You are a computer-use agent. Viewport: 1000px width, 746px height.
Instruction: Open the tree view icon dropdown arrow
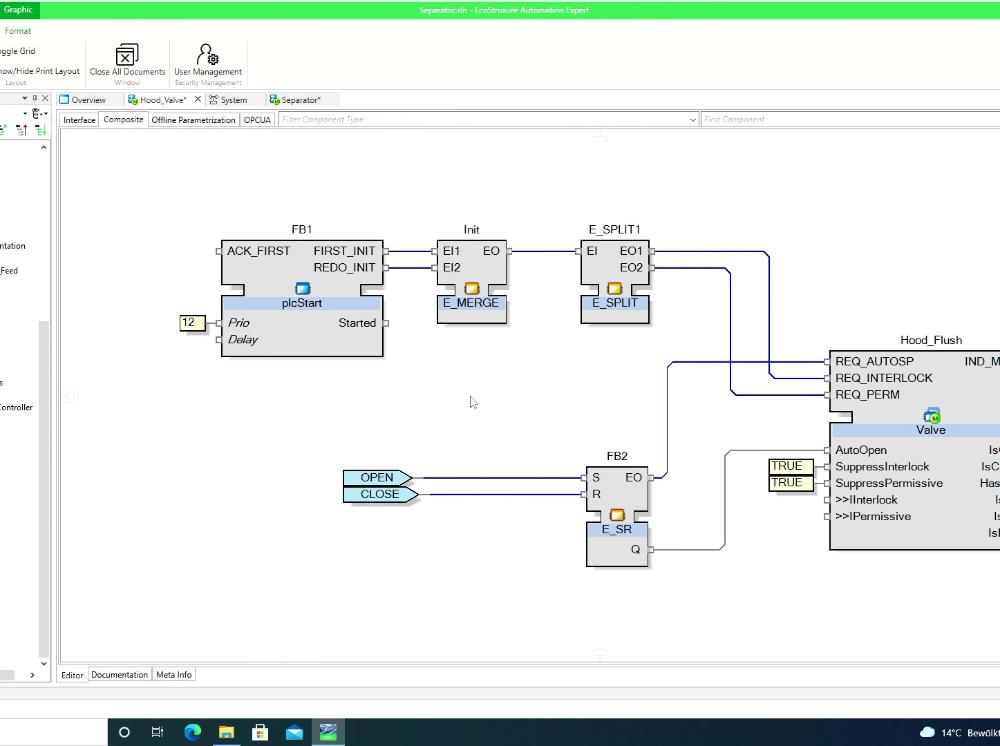pyautogui.click(x=46, y=113)
